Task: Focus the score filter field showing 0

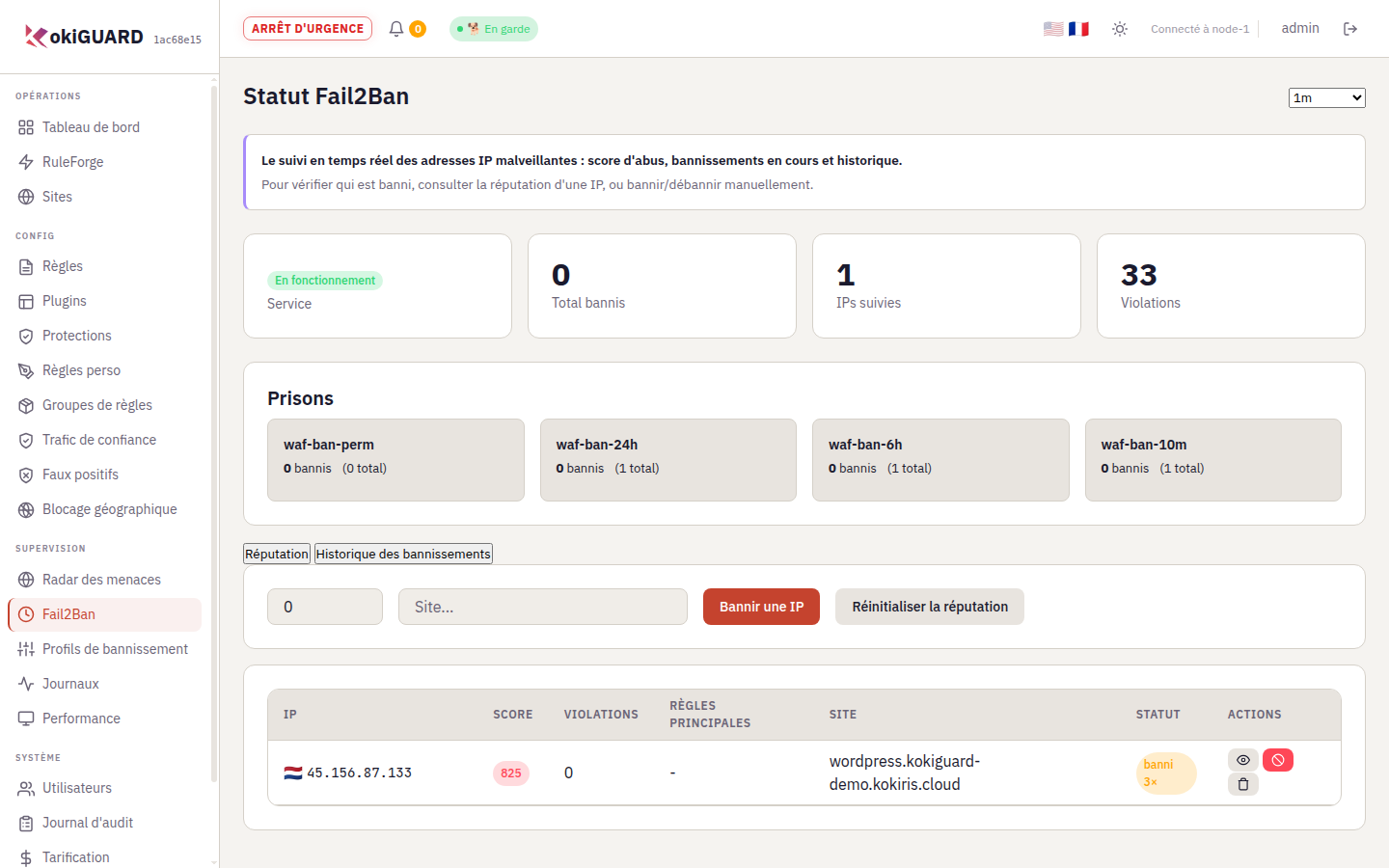Action: point(325,607)
